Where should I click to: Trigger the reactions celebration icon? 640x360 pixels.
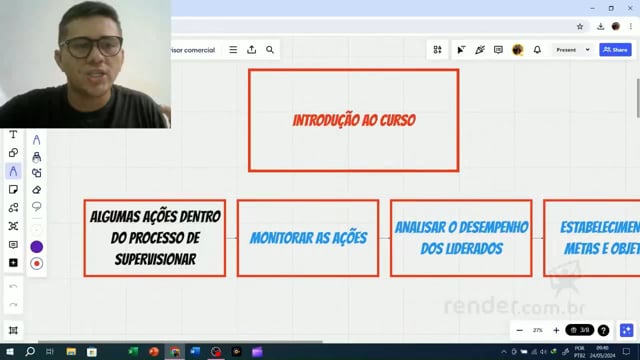[x=480, y=50]
